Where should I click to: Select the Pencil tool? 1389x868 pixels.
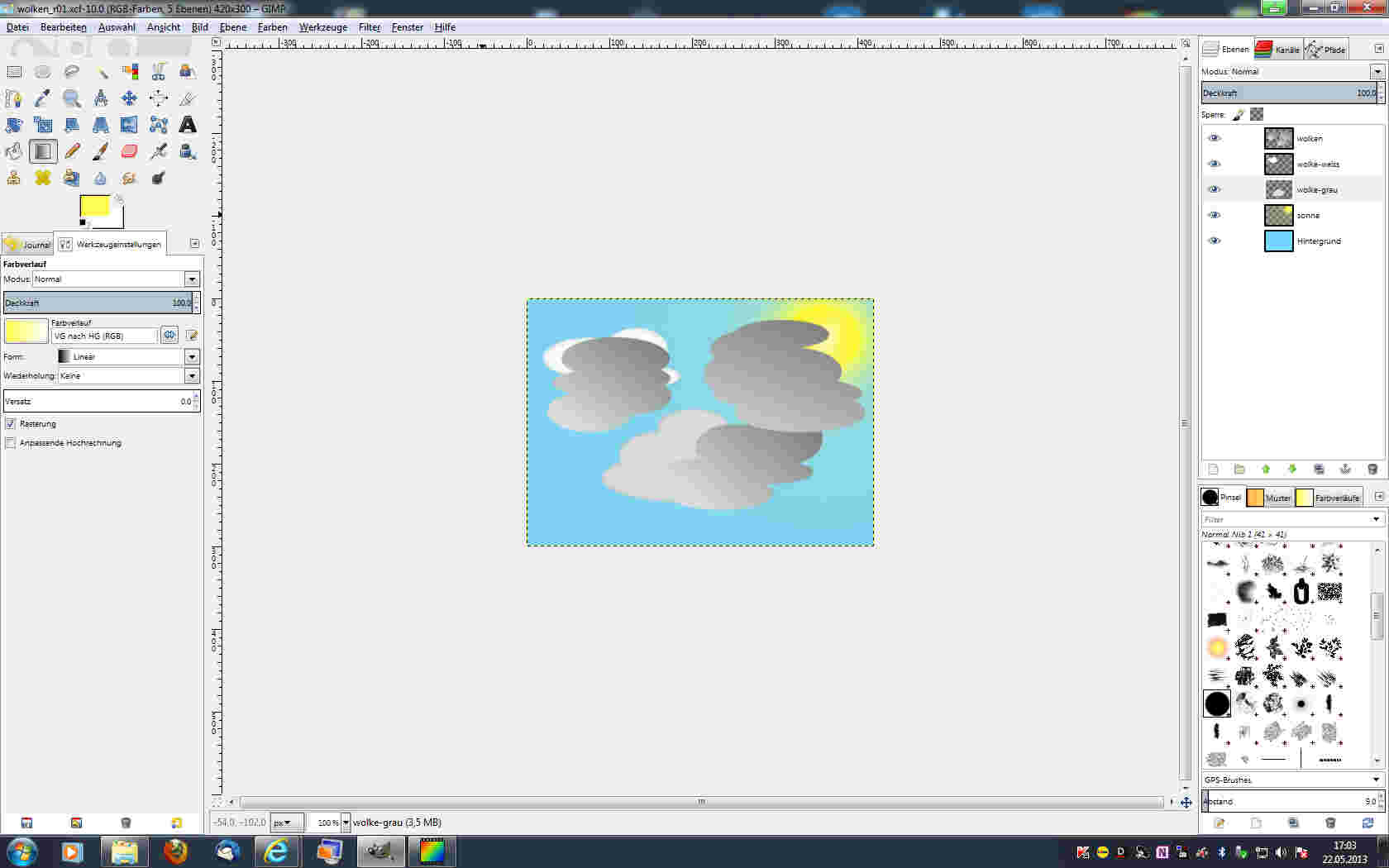(x=72, y=151)
